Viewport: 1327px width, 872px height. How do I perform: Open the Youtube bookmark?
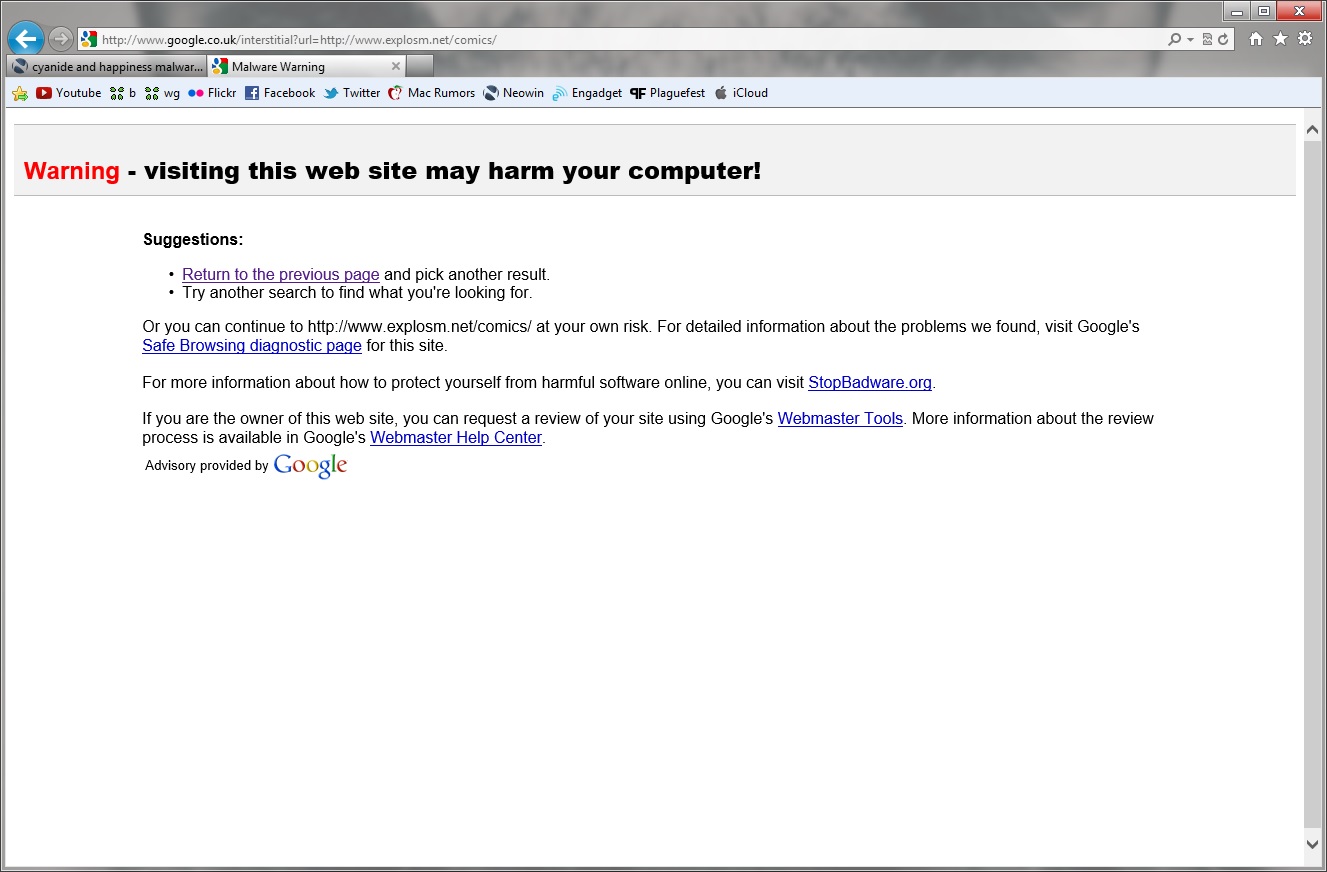click(68, 93)
